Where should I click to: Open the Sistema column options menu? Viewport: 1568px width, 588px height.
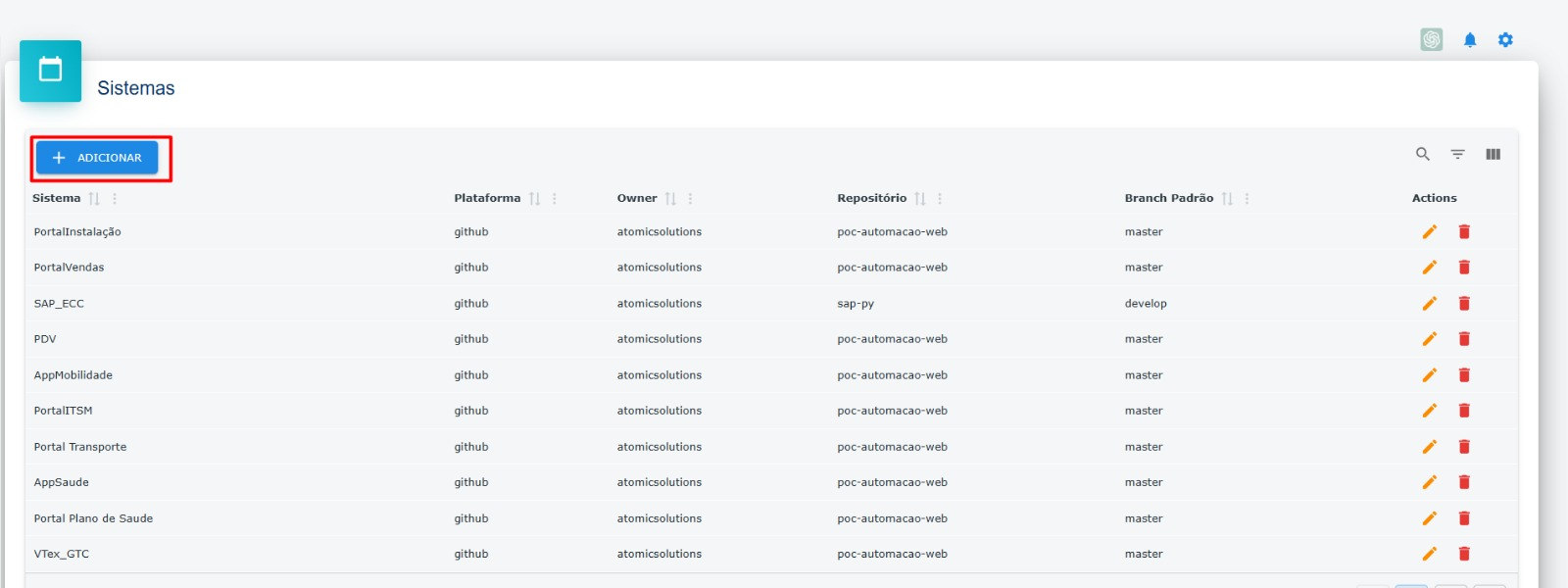115,198
